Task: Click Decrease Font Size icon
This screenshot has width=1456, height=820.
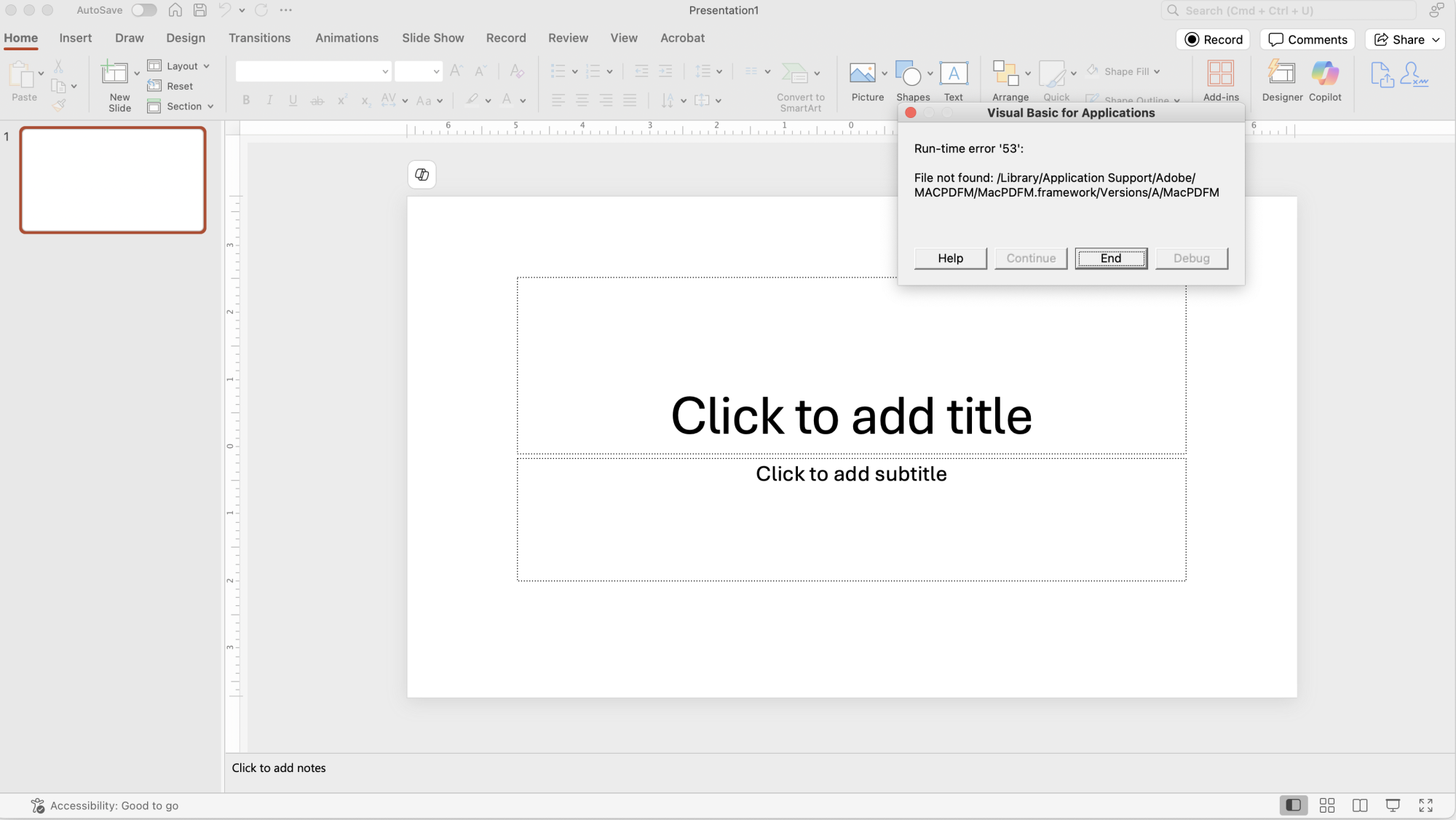Action: pyautogui.click(x=480, y=71)
